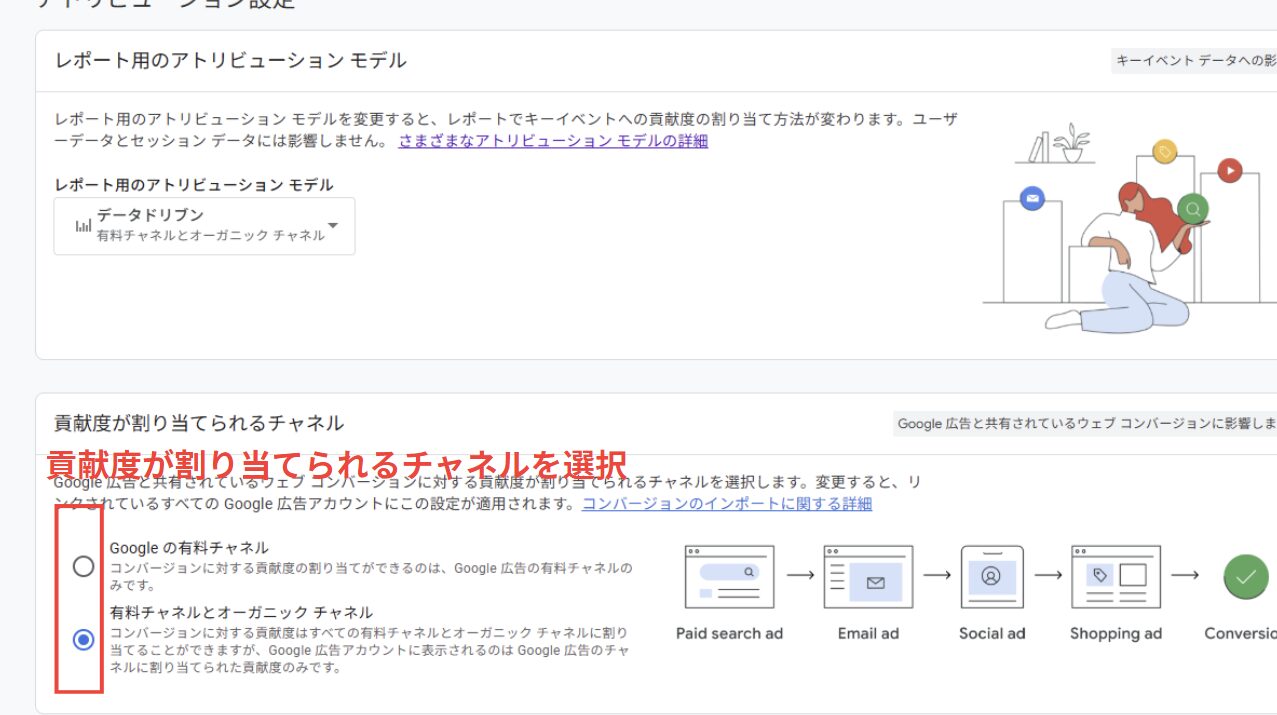Click the dropdown arrow of the attribution model
This screenshot has width=1277, height=715.
click(x=333, y=225)
